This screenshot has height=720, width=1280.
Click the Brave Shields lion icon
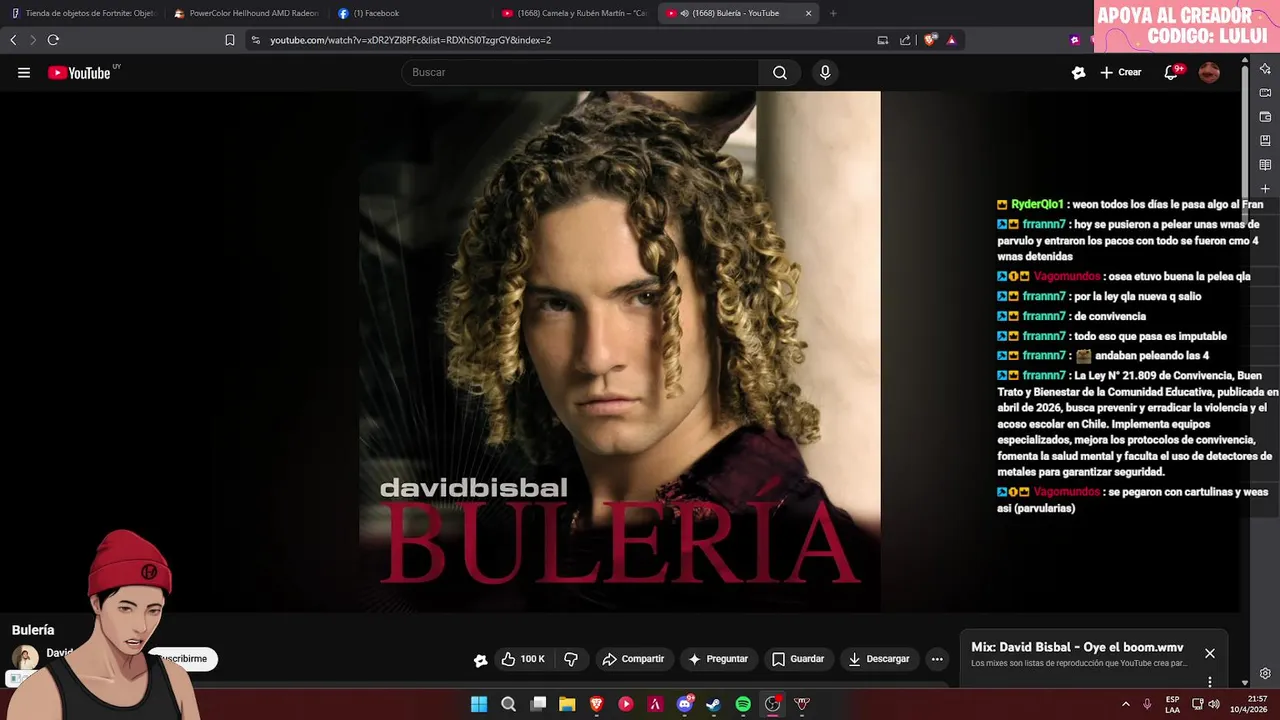coord(930,40)
